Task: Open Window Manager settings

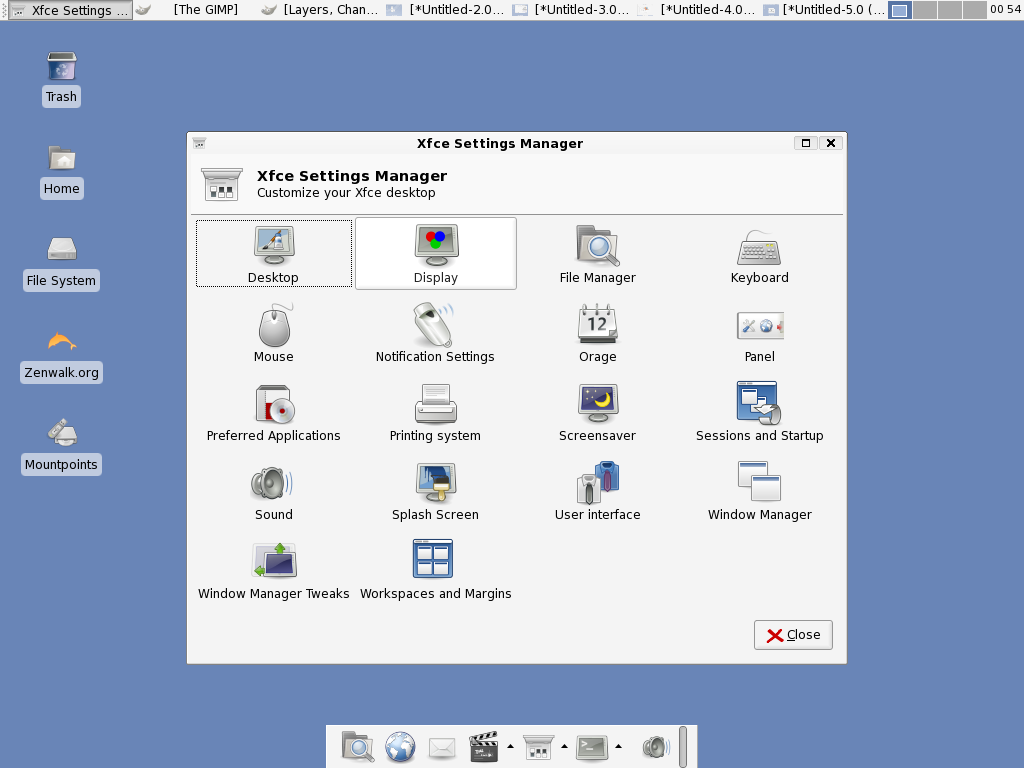Action: (760, 490)
